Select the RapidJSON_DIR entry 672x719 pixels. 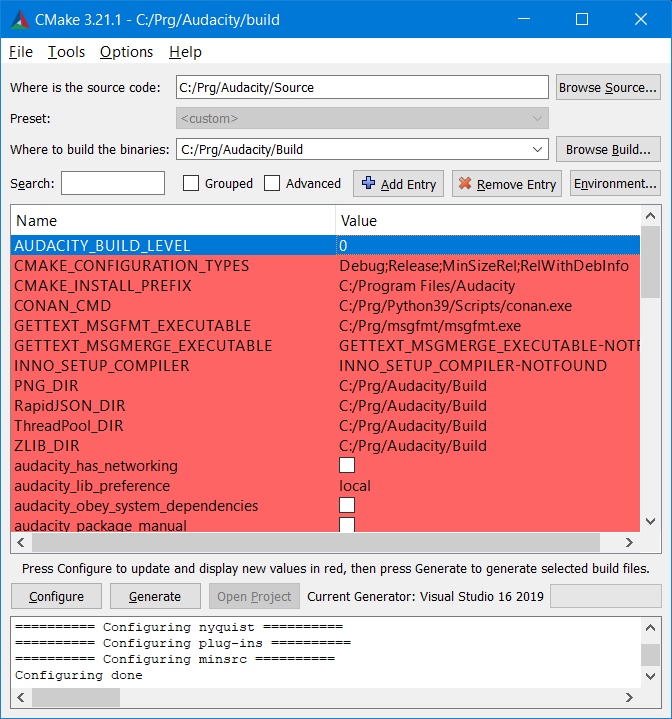click(x=70, y=406)
